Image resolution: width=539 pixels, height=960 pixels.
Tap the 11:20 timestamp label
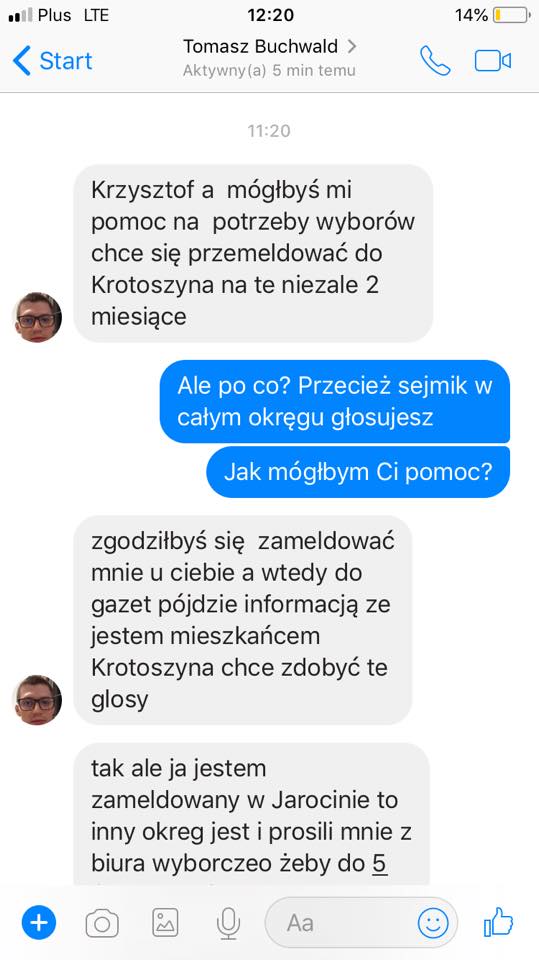(x=269, y=130)
